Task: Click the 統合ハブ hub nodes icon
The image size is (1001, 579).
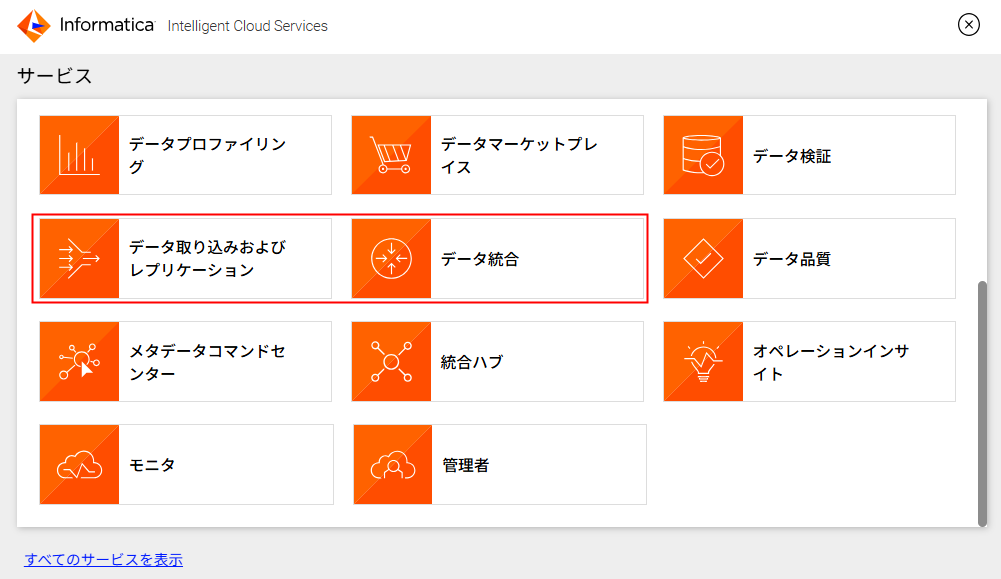Action: 391,362
